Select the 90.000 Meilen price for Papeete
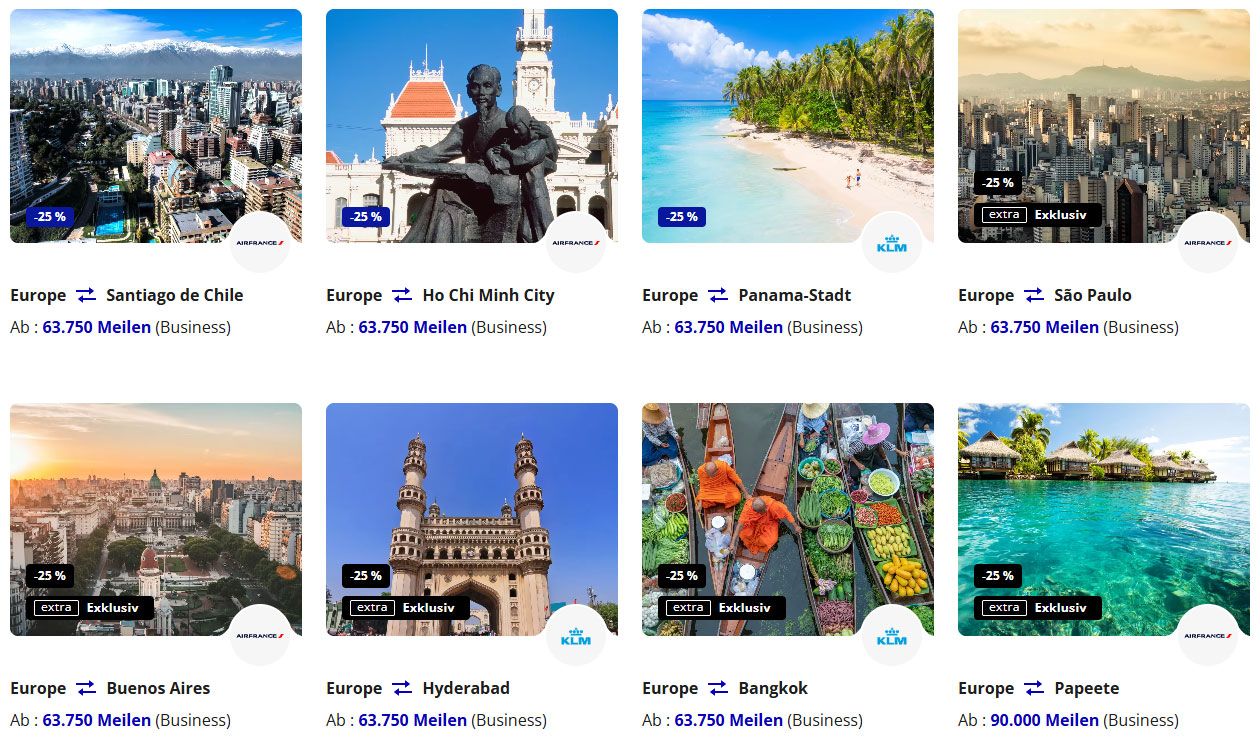The height and width of the screenshot is (742, 1258). pos(1045,720)
